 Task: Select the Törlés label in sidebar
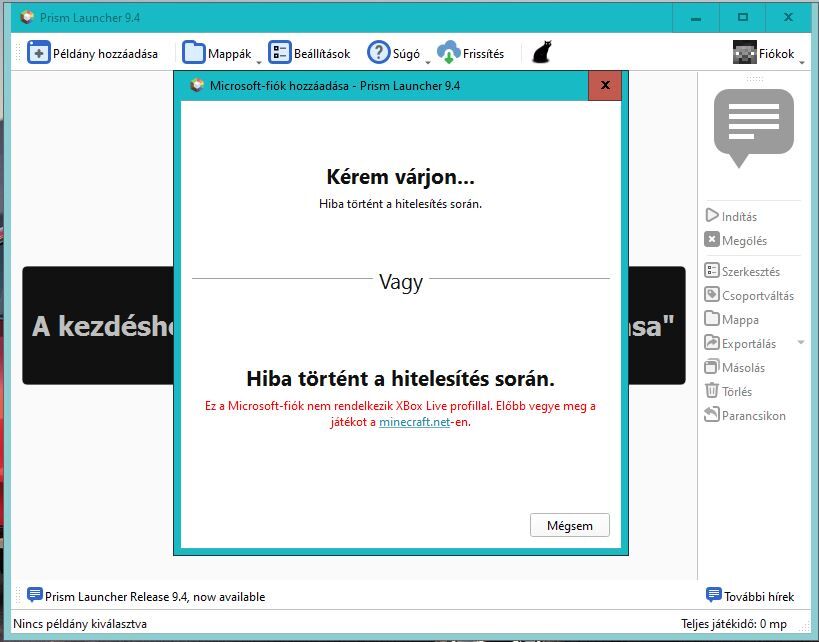(736, 392)
